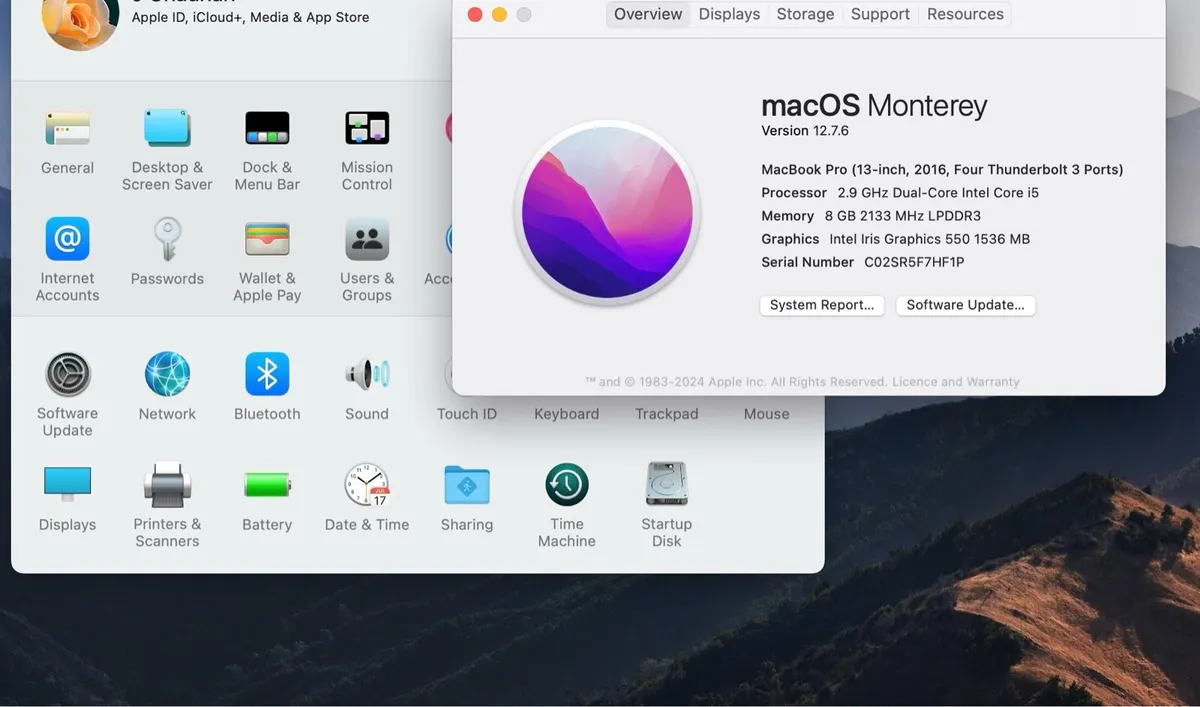Open the Resources tab
The width and height of the screenshot is (1200, 707).
(964, 14)
